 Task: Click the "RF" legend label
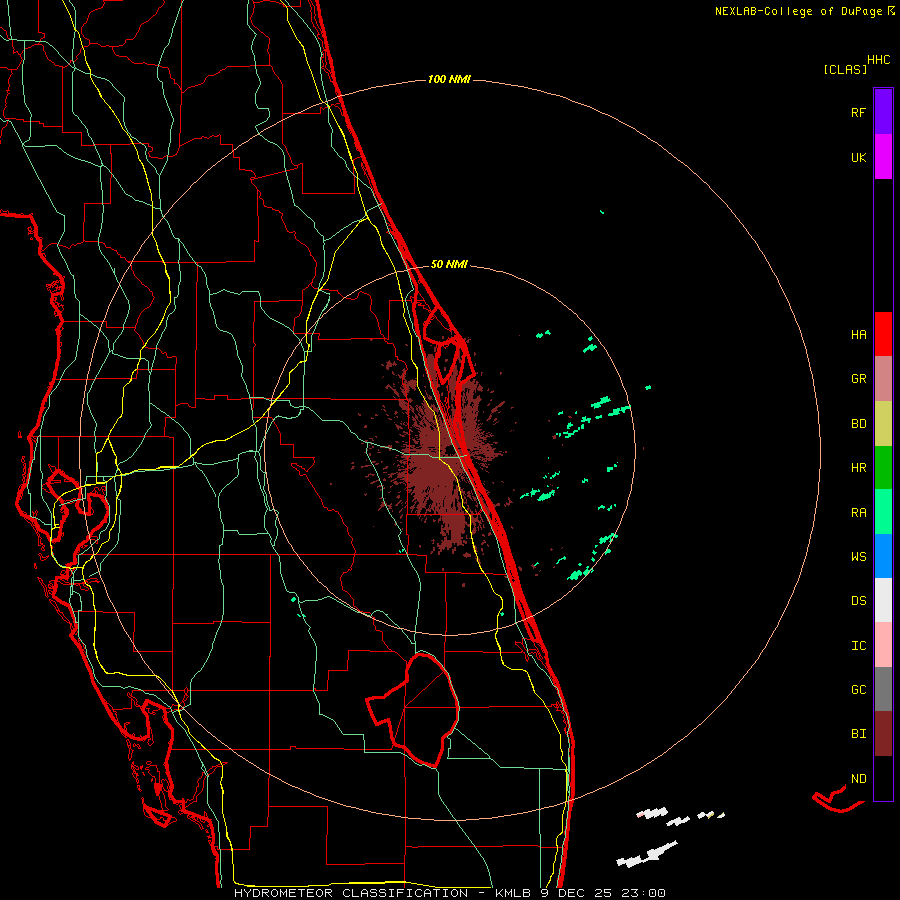pyautogui.click(x=858, y=112)
